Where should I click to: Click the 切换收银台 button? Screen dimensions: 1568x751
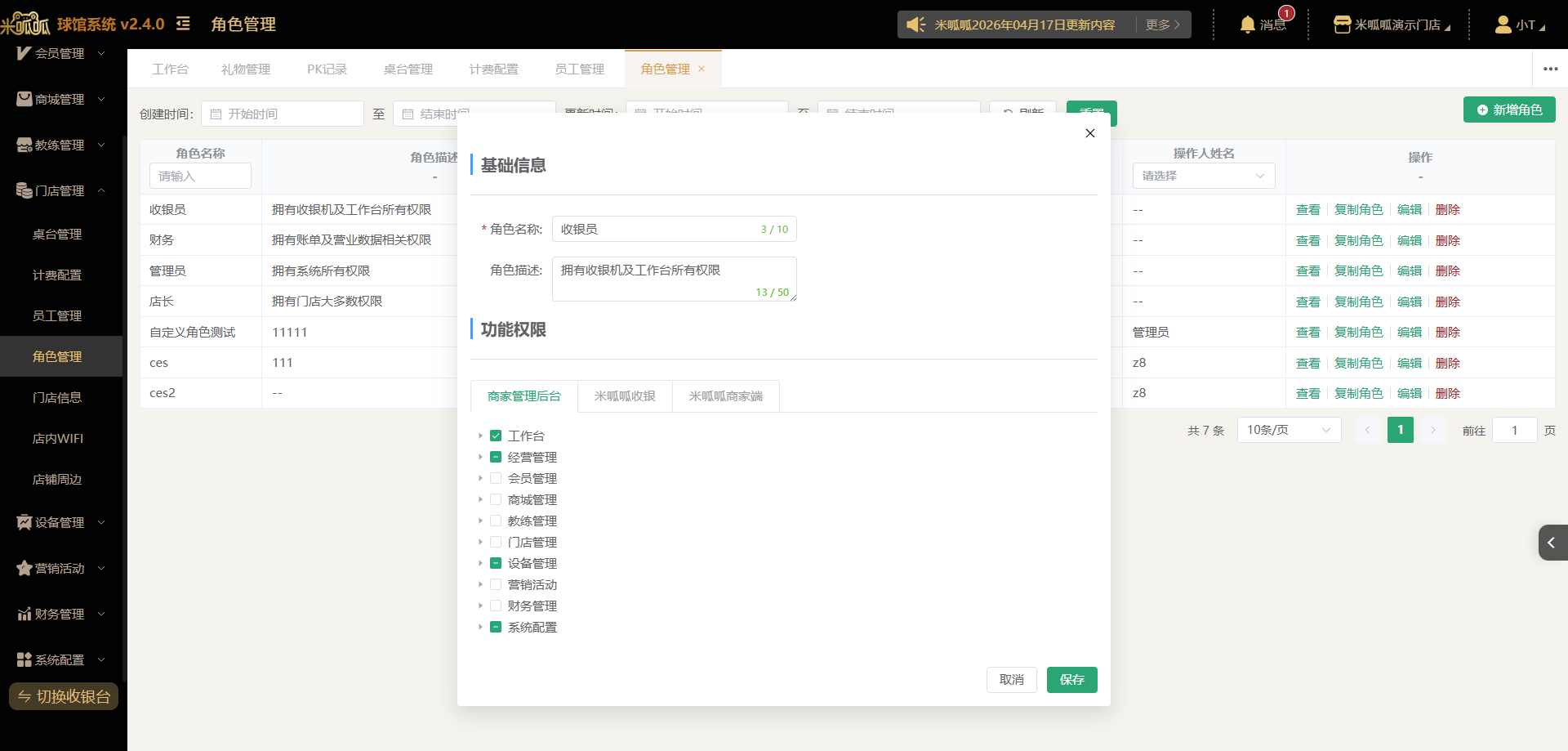[x=64, y=696]
